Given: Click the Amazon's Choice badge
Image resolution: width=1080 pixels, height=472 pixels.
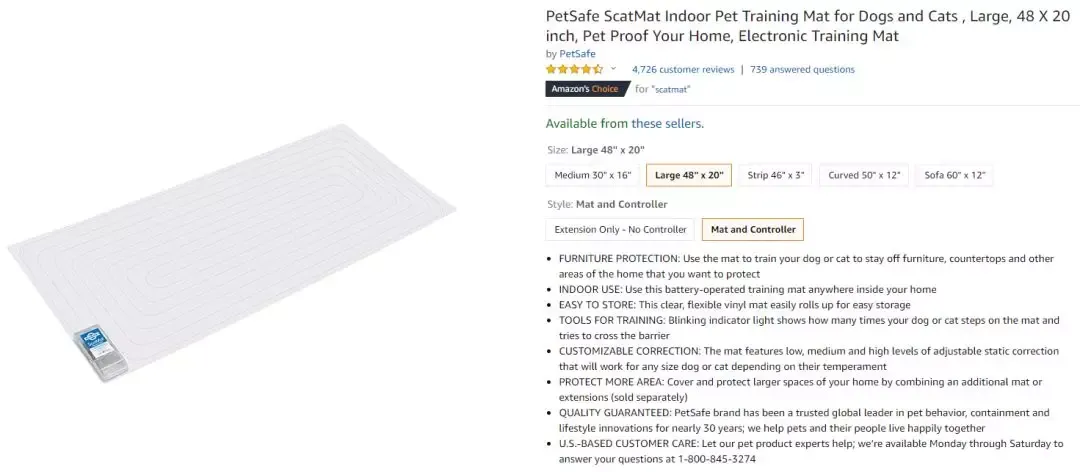Looking at the screenshot, I should coord(585,89).
